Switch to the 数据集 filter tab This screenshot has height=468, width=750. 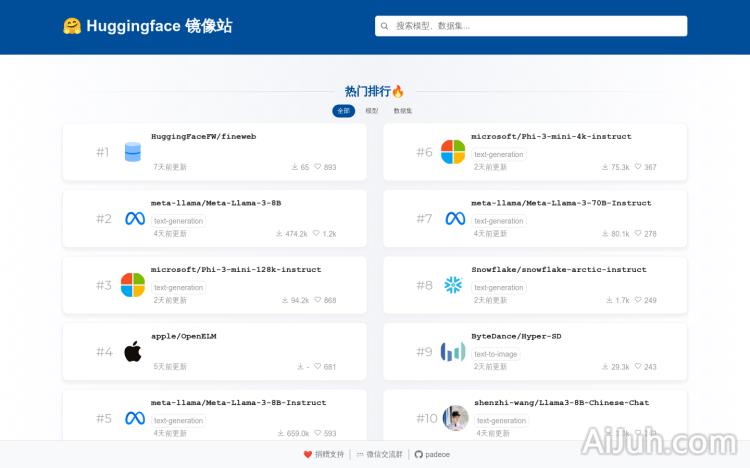[x=403, y=111]
